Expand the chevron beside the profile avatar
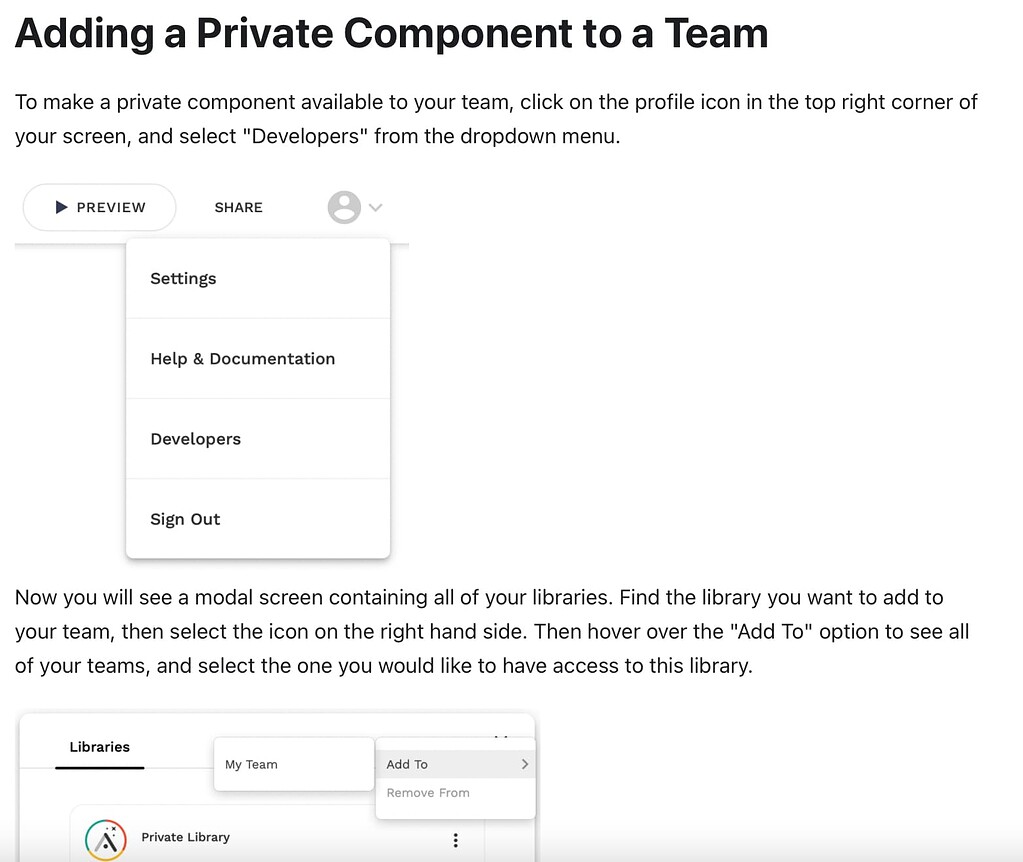Viewport: 1023px width, 862px height. tap(376, 208)
